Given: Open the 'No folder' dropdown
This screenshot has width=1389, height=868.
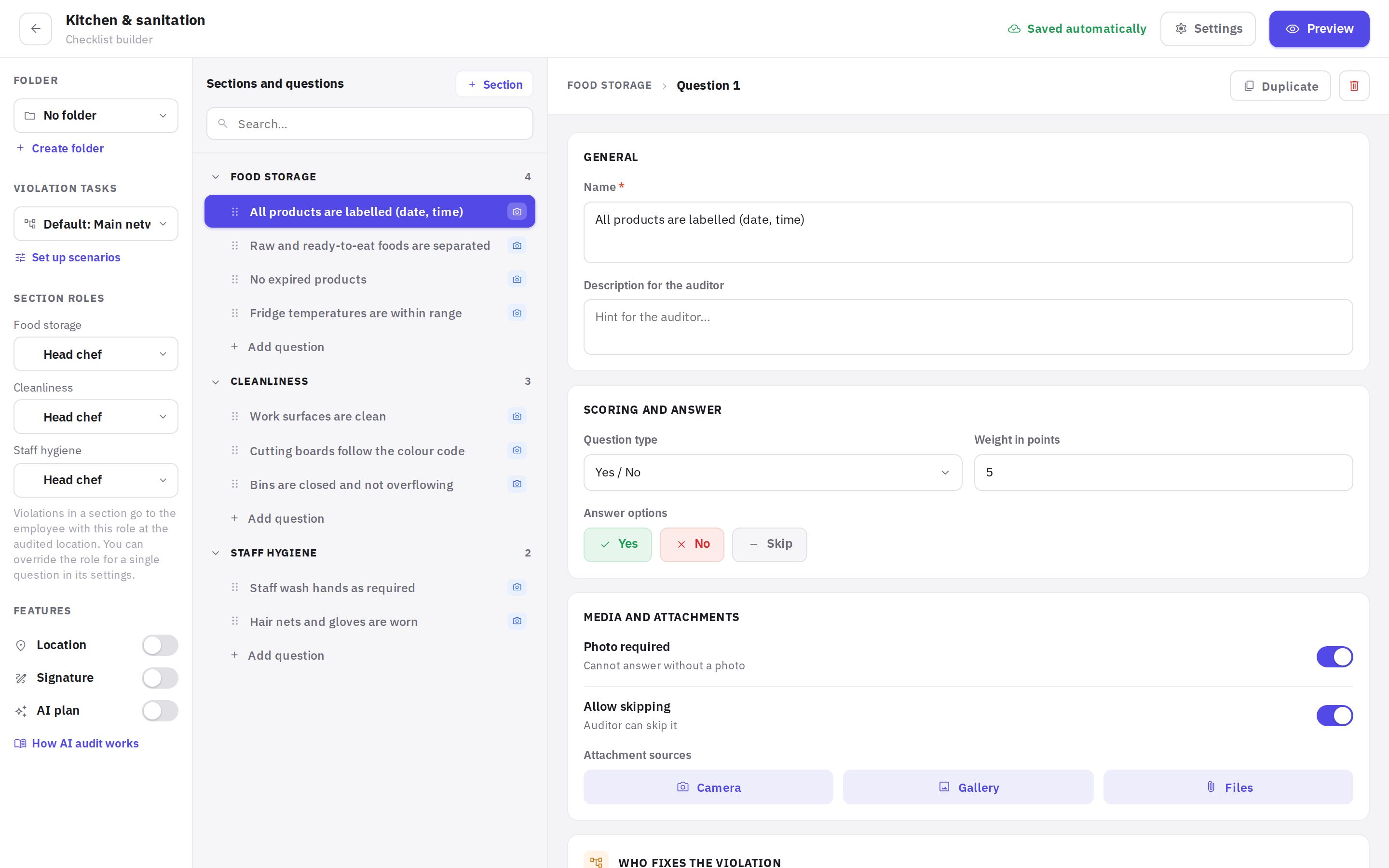Looking at the screenshot, I should tap(96, 115).
